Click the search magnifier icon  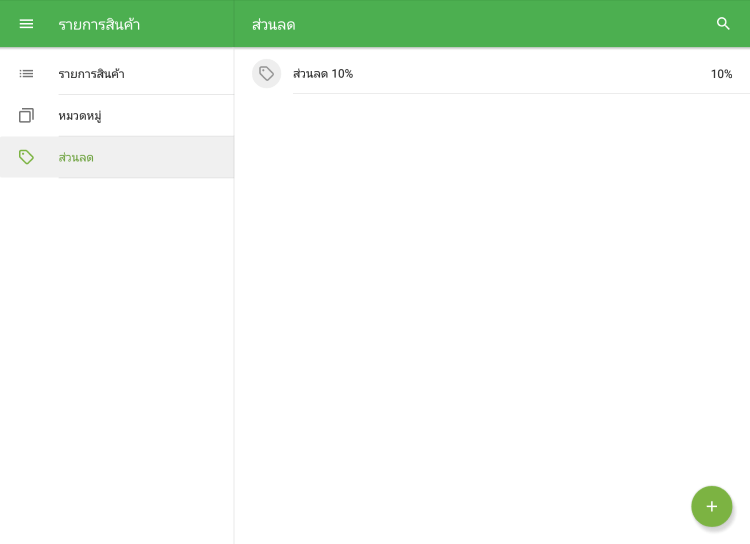pyautogui.click(x=723, y=24)
